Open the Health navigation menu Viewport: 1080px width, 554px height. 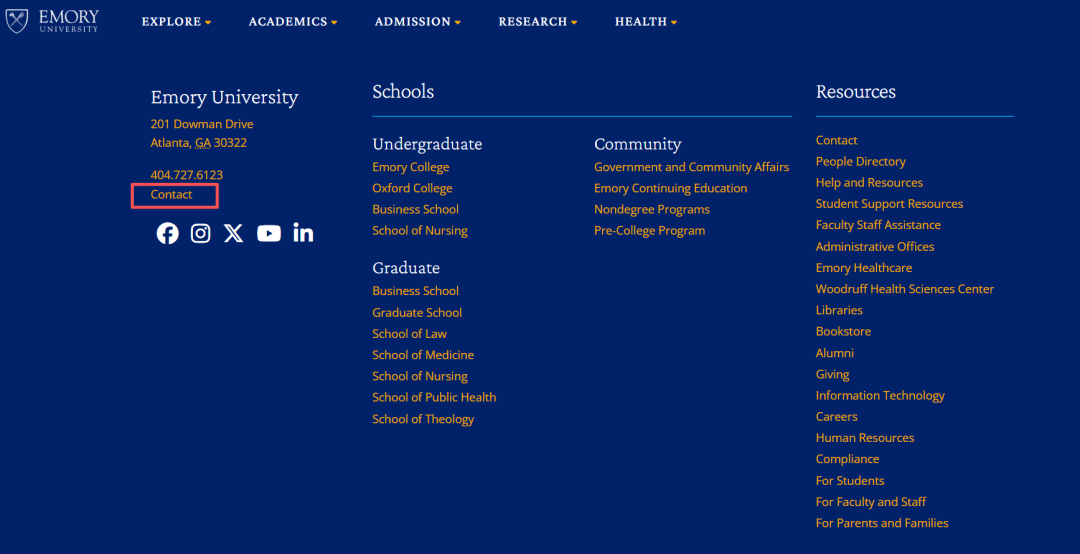(x=645, y=22)
